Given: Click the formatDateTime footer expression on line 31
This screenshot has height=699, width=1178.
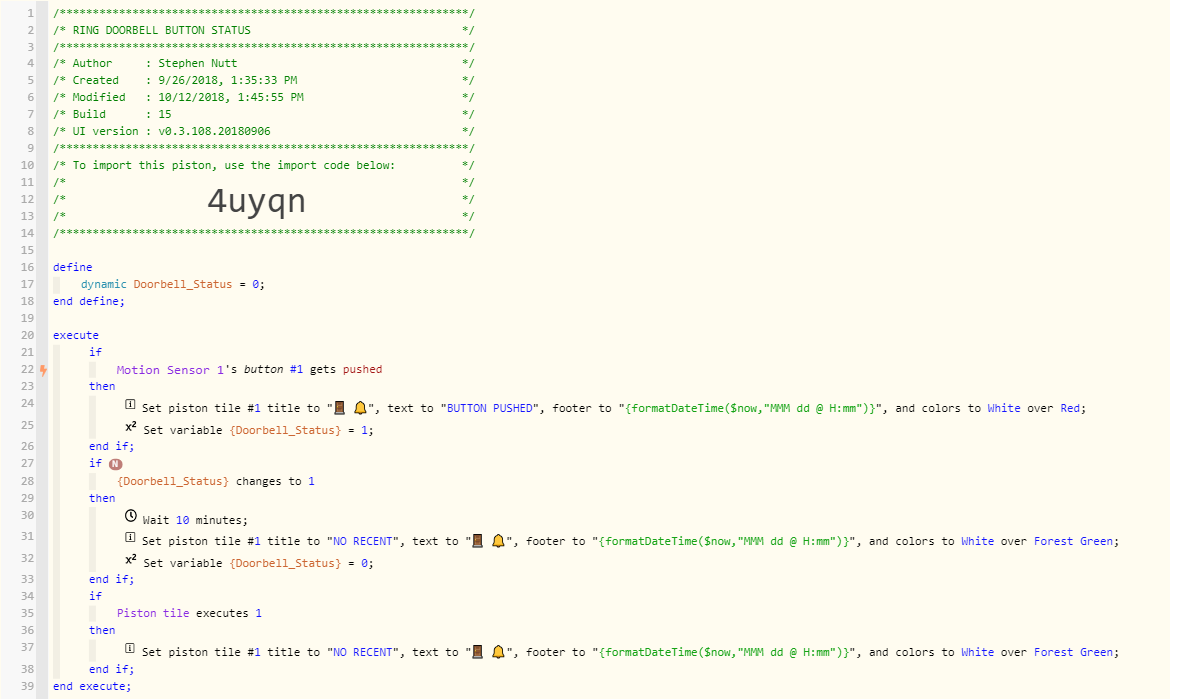Looking at the screenshot, I should click(x=723, y=541).
